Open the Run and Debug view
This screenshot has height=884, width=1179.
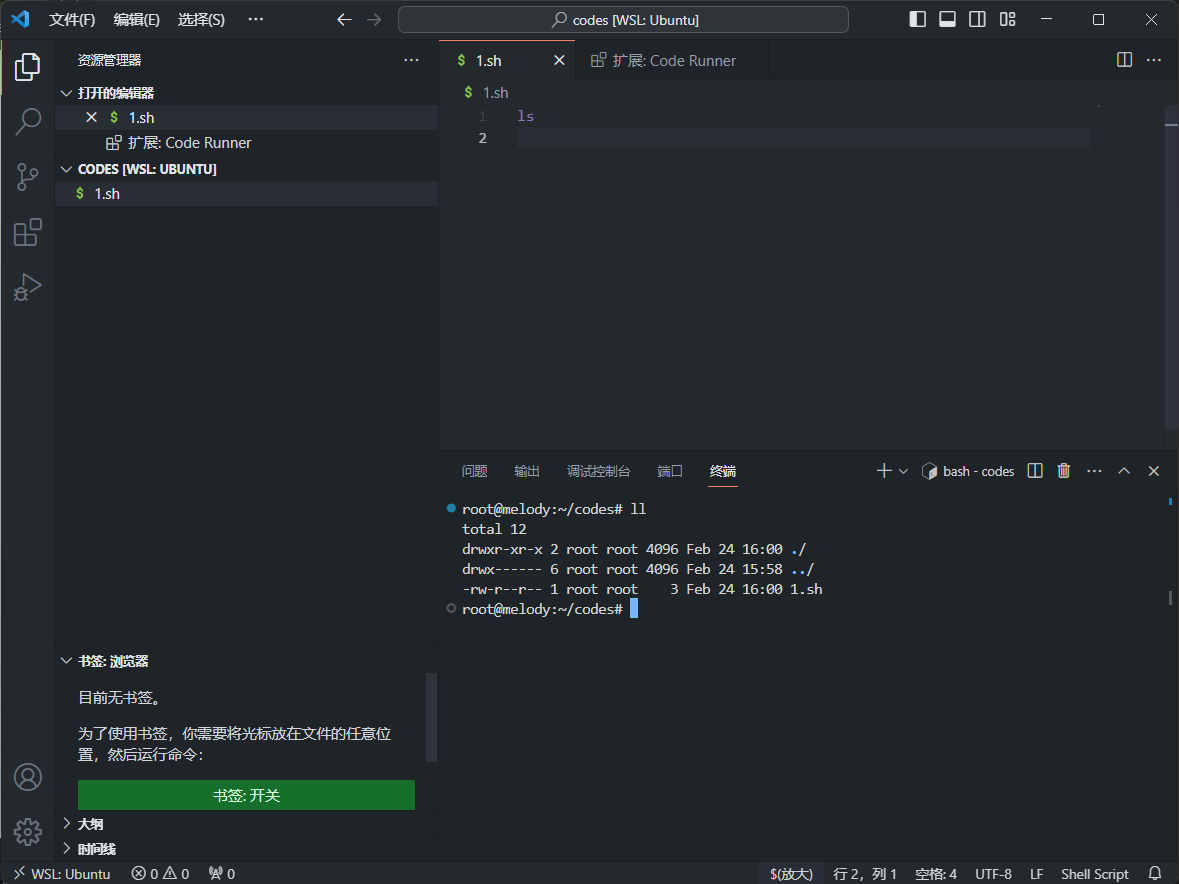27,287
